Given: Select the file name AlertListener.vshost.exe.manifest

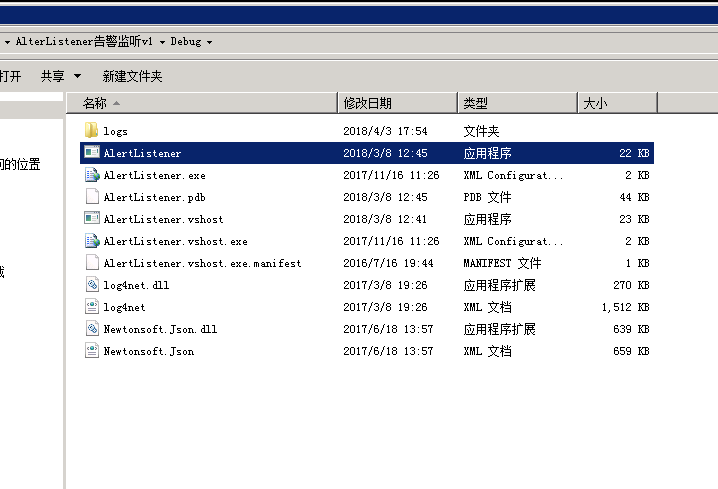Looking at the screenshot, I should click(x=202, y=263).
